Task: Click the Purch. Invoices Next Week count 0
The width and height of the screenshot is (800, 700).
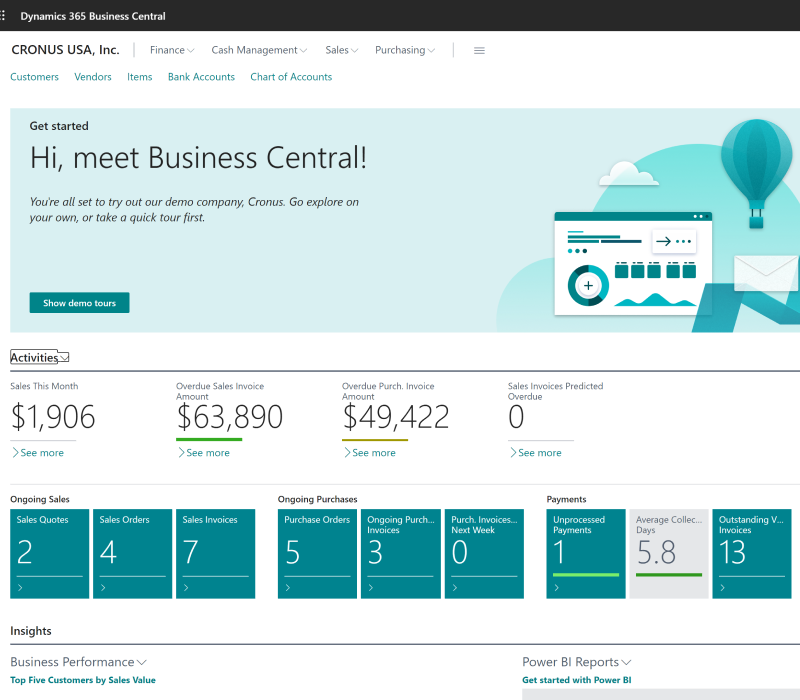Action: (460, 552)
